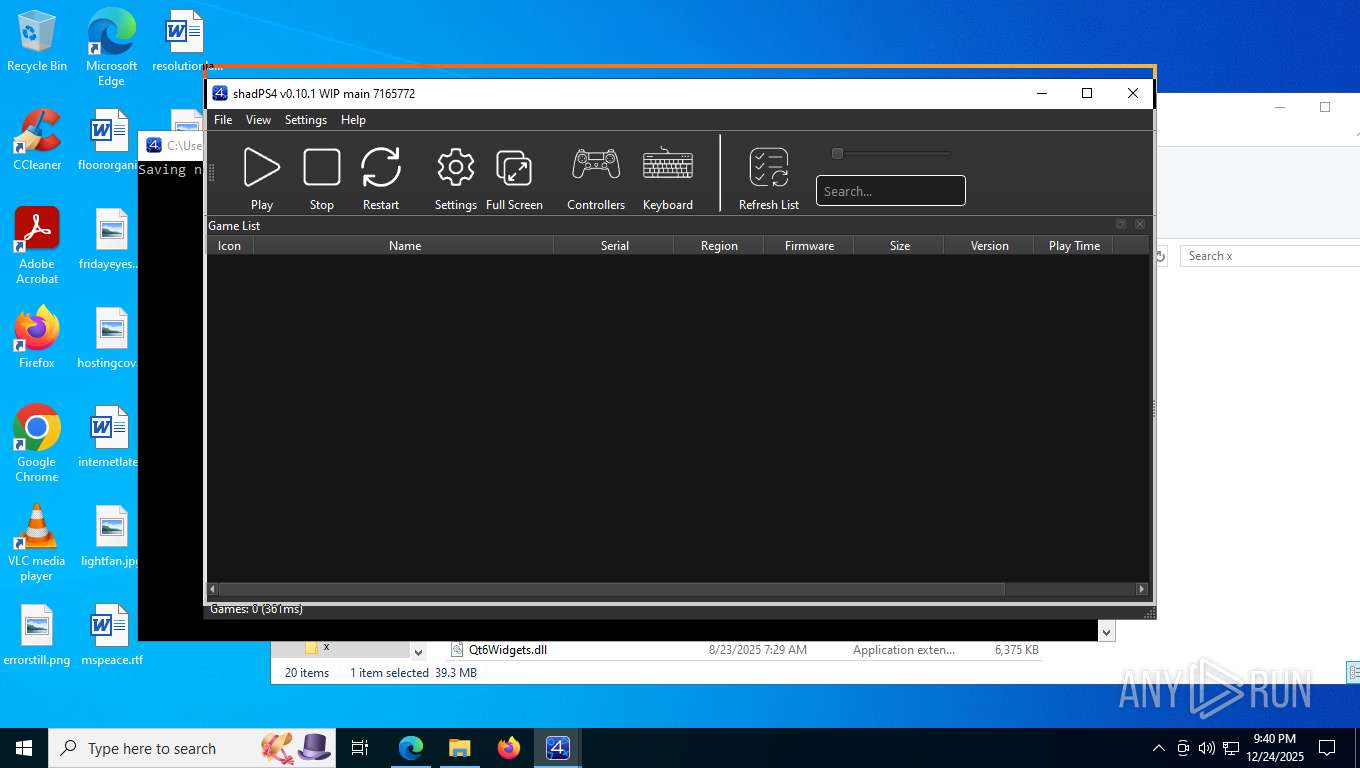
Task: Close the Game List dock panel
Action: click(1140, 225)
